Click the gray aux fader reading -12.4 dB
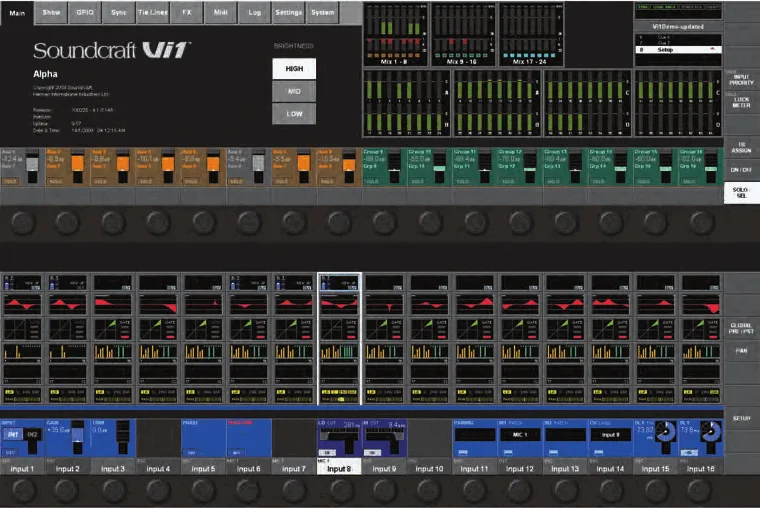The image size is (760, 508). click(32, 166)
